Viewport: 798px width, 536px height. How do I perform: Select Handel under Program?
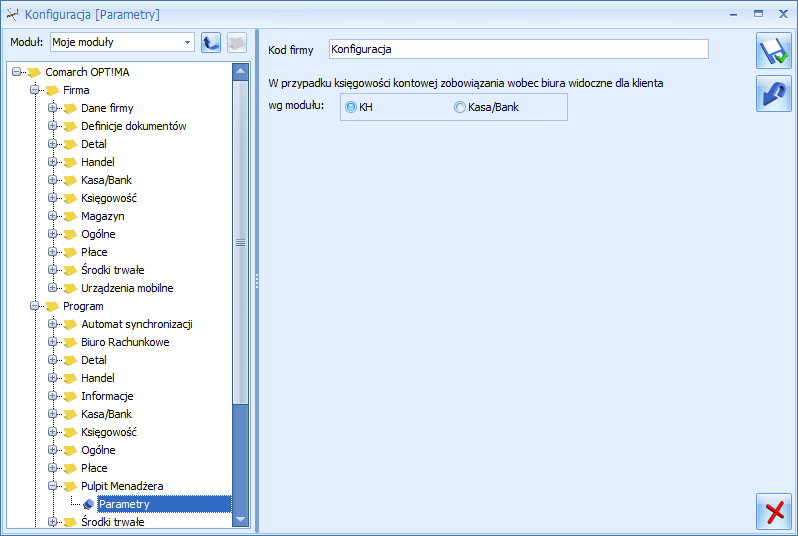(98, 378)
